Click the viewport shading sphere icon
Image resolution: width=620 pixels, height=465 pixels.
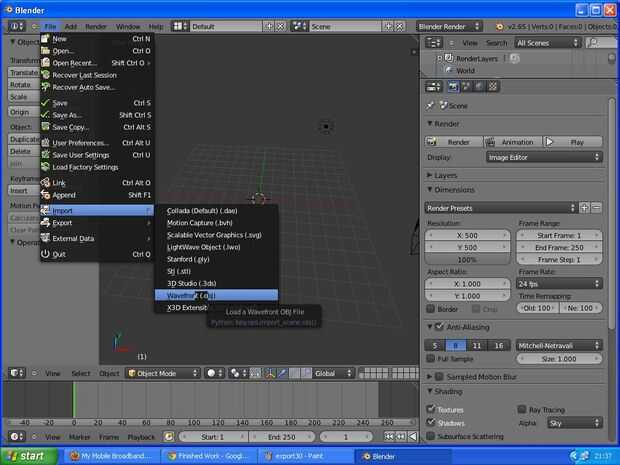[x=215, y=373]
